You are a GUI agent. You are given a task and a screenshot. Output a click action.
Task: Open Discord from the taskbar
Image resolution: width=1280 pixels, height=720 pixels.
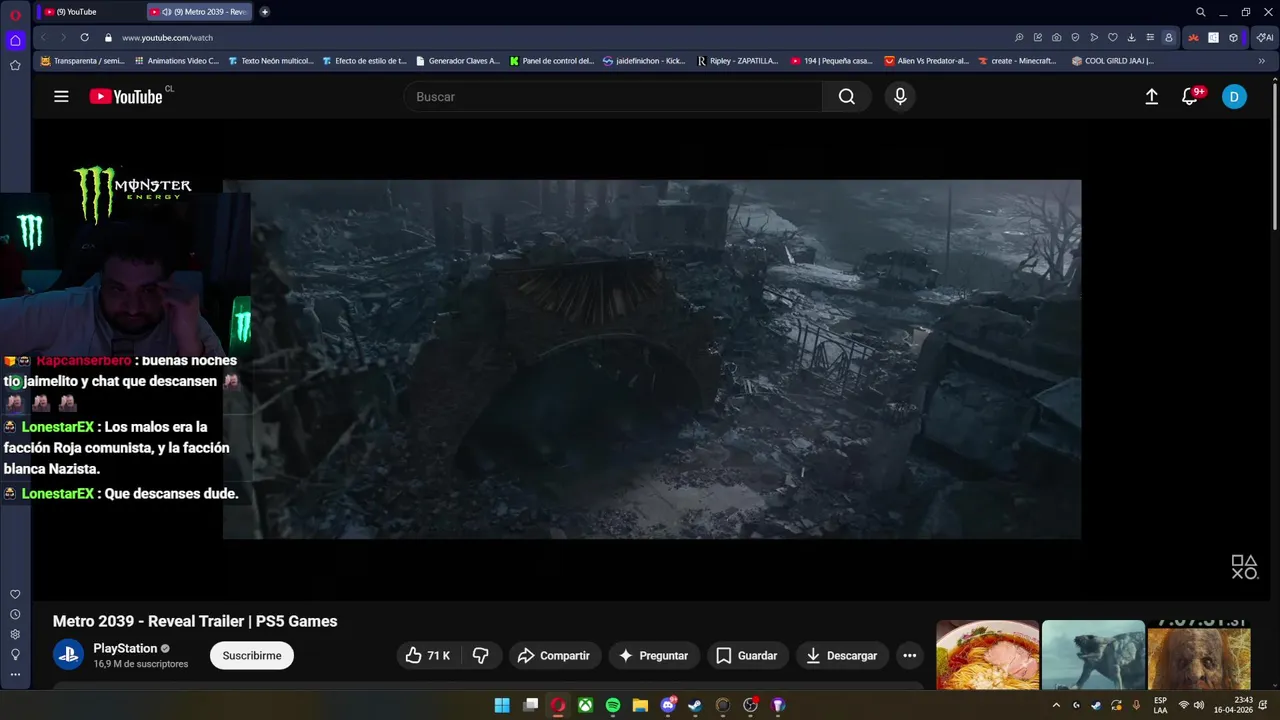668,705
